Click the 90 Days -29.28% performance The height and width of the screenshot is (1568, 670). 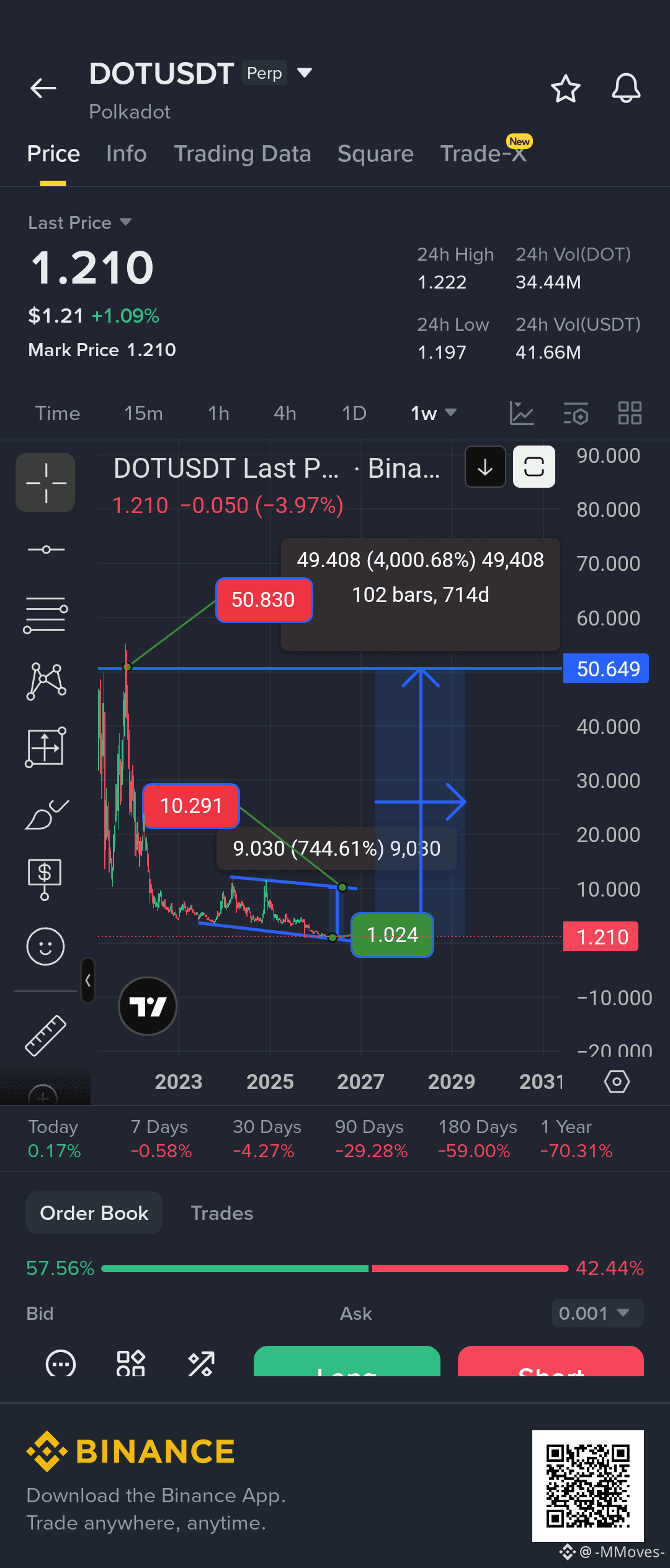coord(371,1139)
